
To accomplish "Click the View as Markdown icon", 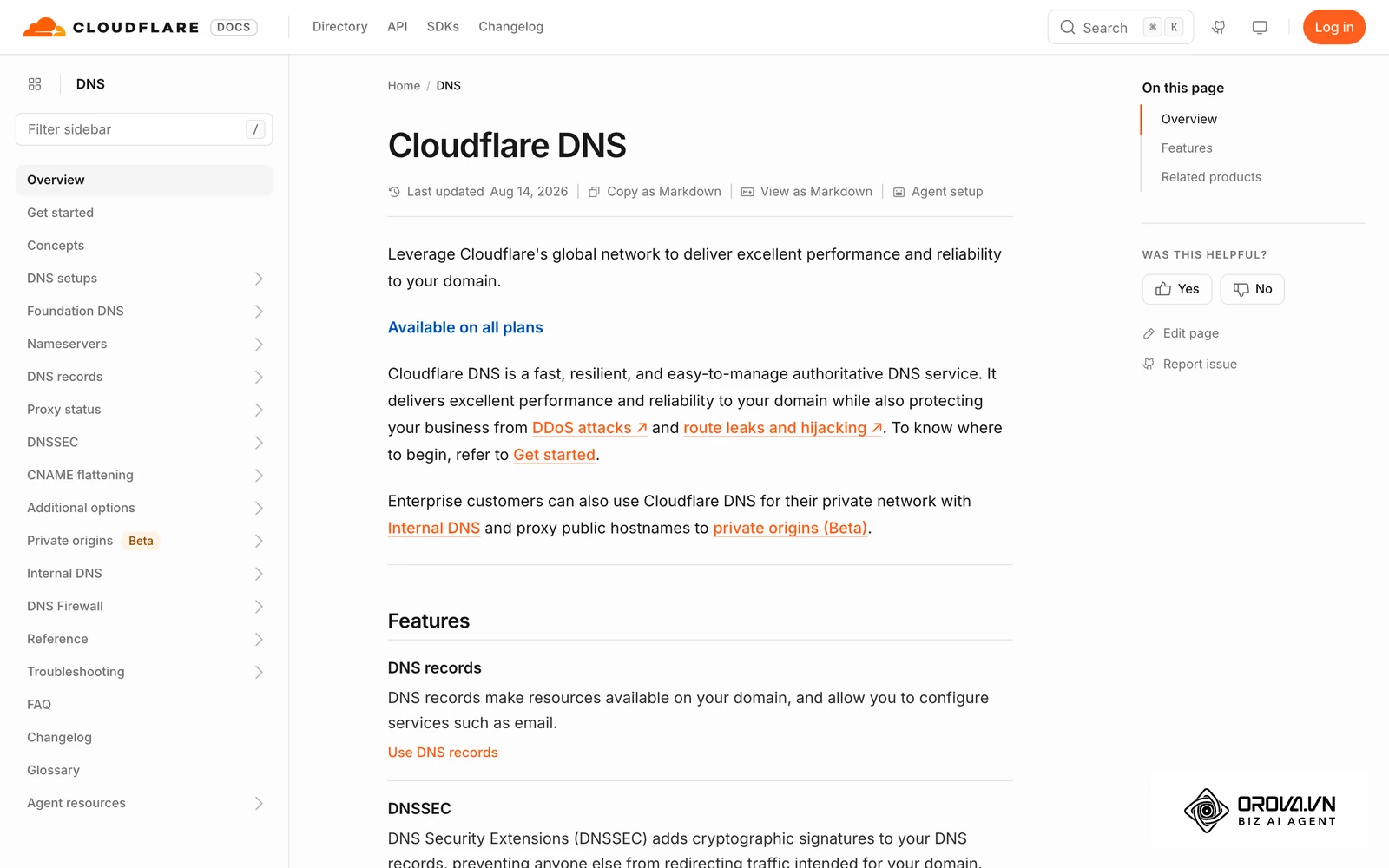I will tap(747, 192).
